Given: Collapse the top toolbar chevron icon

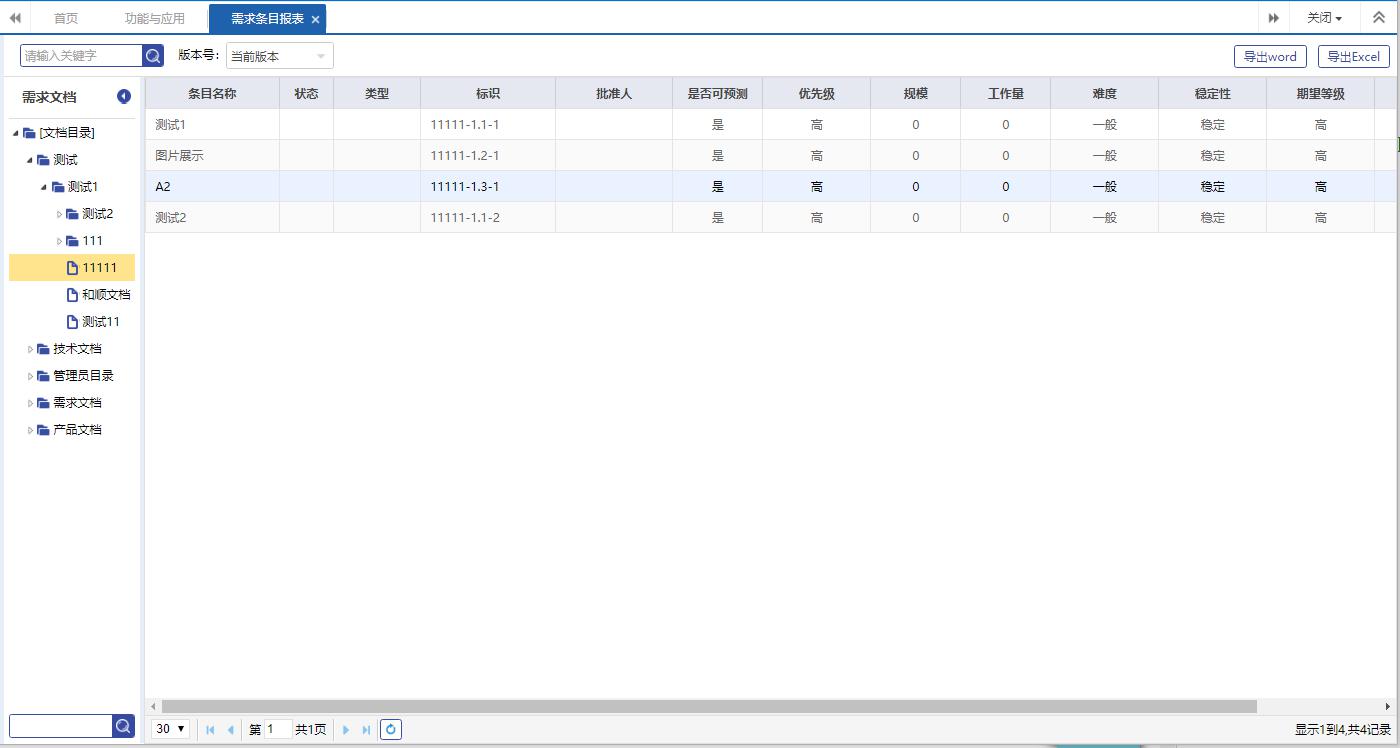Looking at the screenshot, I should tap(1379, 18).
